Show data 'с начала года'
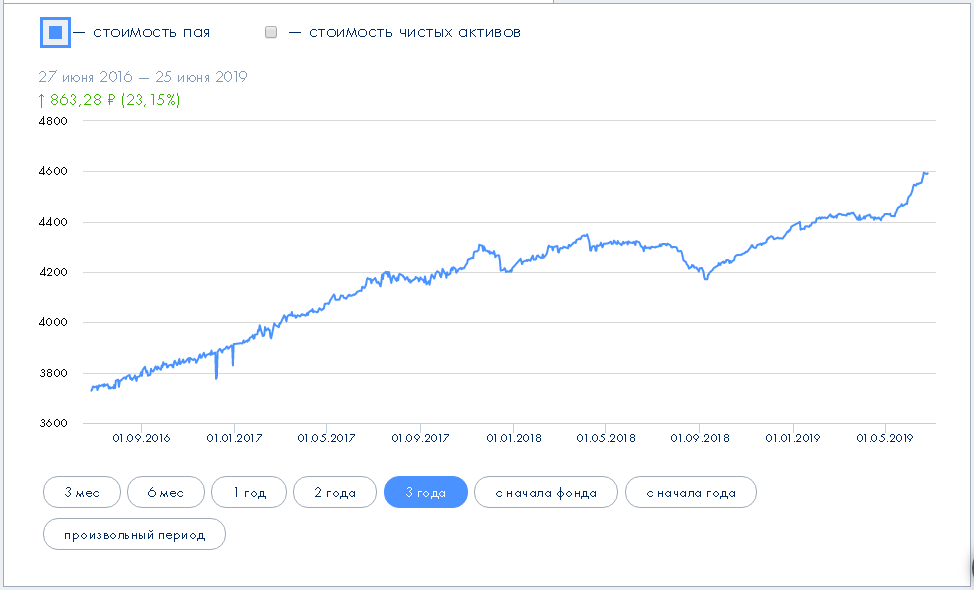The height and width of the screenshot is (590, 974). pos(691,492)
